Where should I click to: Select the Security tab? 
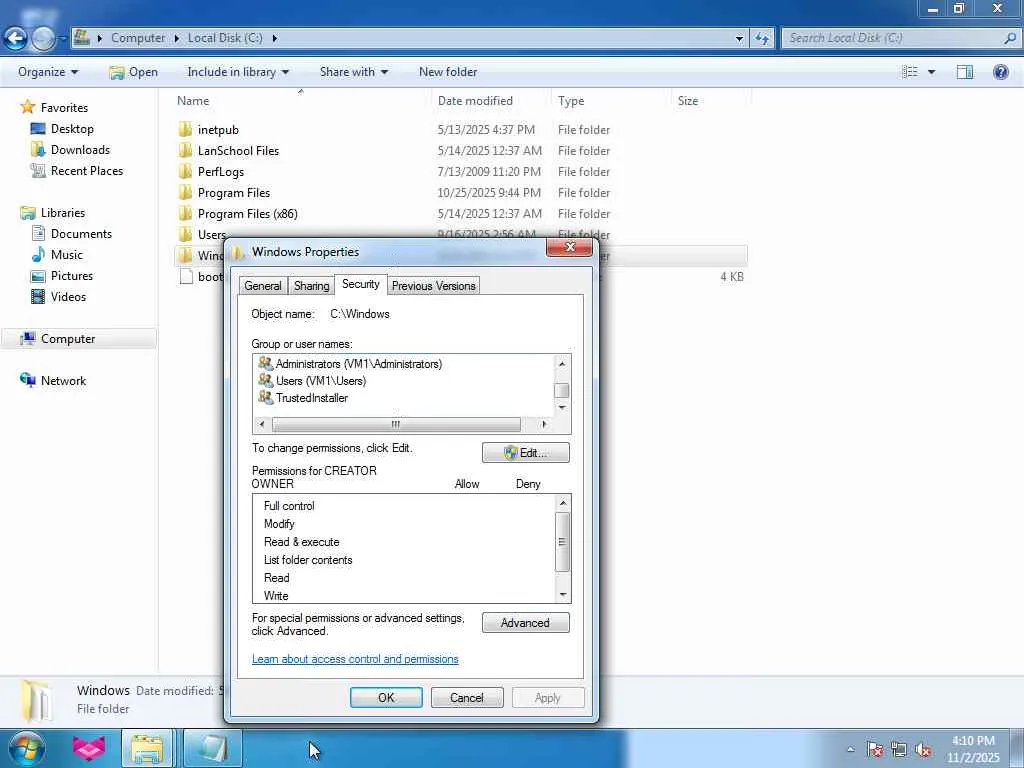pyautogui.click(x=360, y=284)
